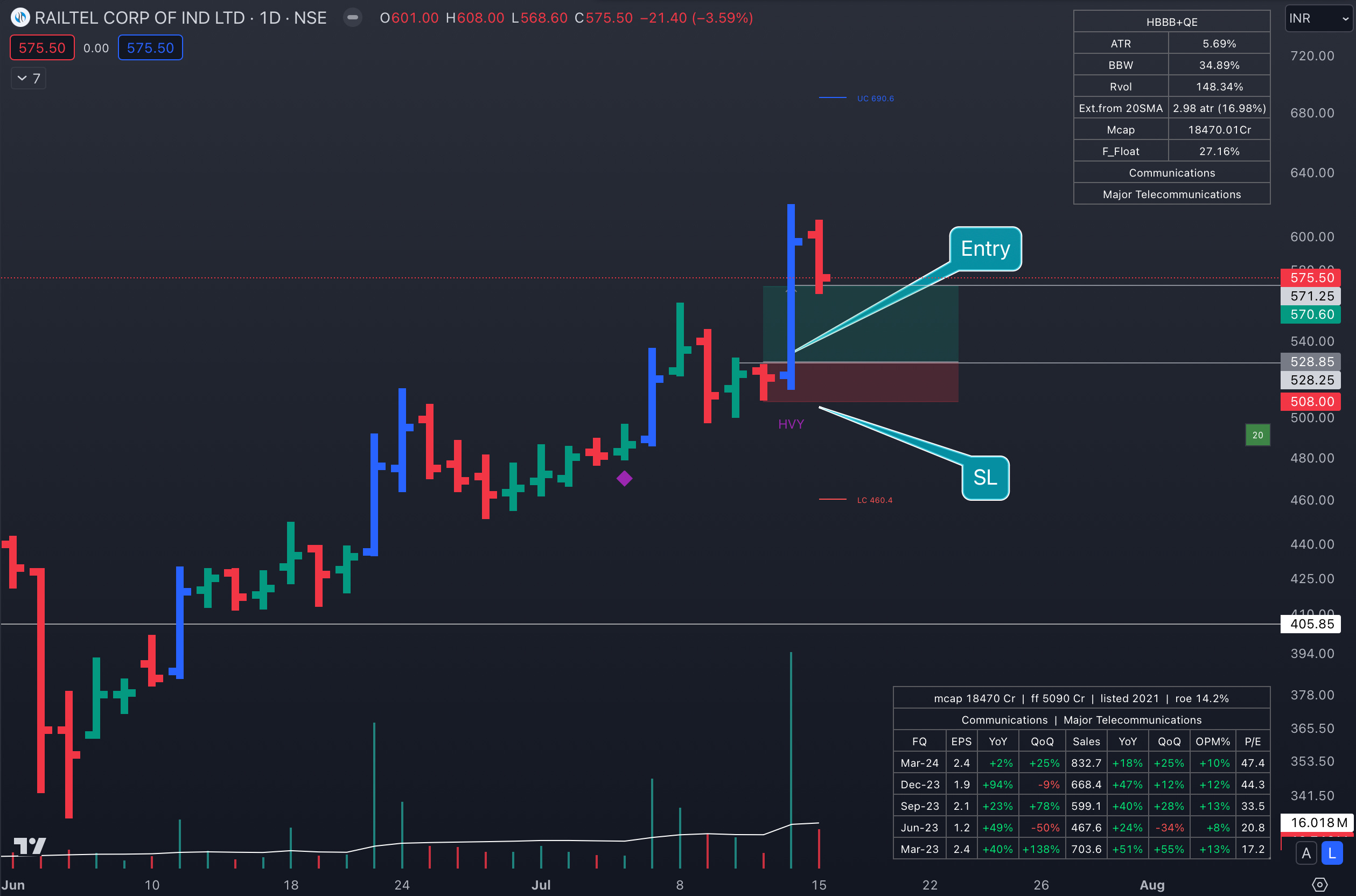The width and height of the screenshot is (1356, 896).
Task: Toggle log scale with the L button
Action: pos(1332,853)
